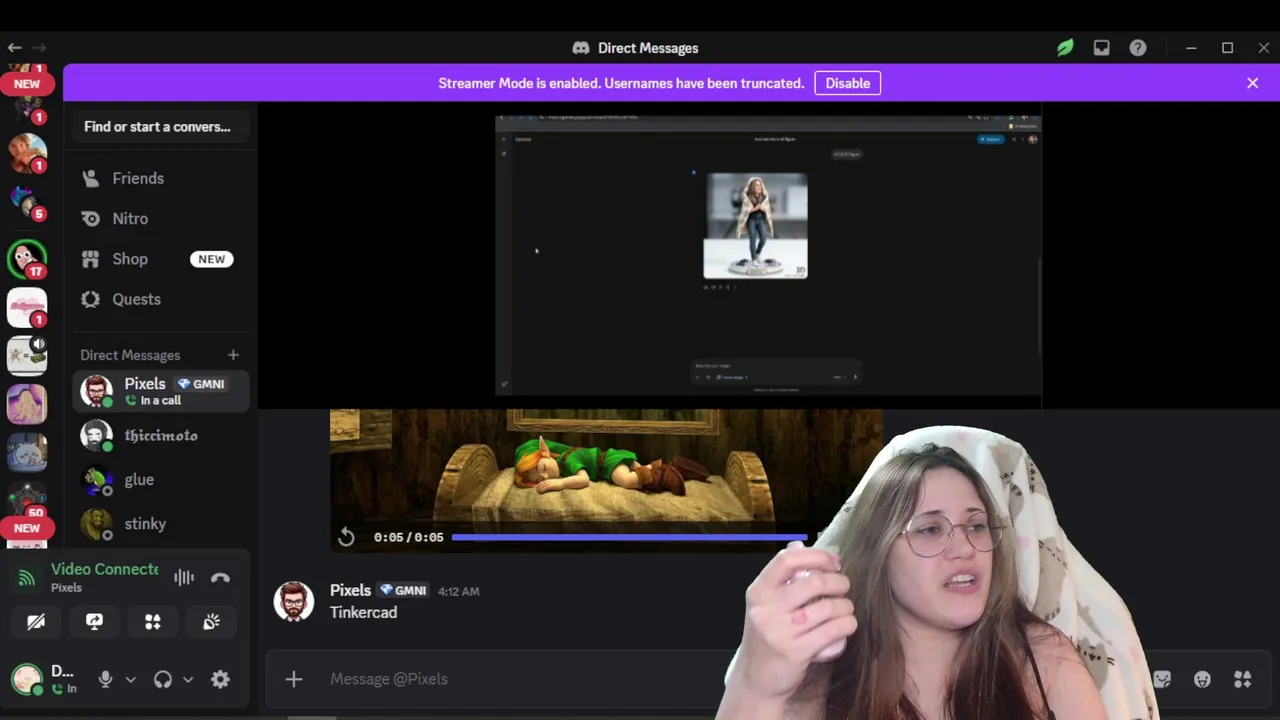Open the connection details signal icon

[x=27, y=577]
